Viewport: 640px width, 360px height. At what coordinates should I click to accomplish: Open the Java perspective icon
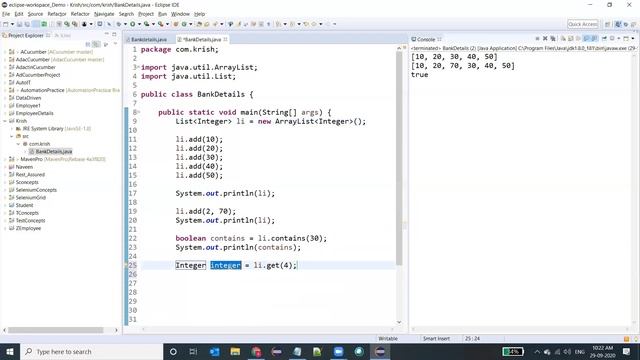(618, 24)
